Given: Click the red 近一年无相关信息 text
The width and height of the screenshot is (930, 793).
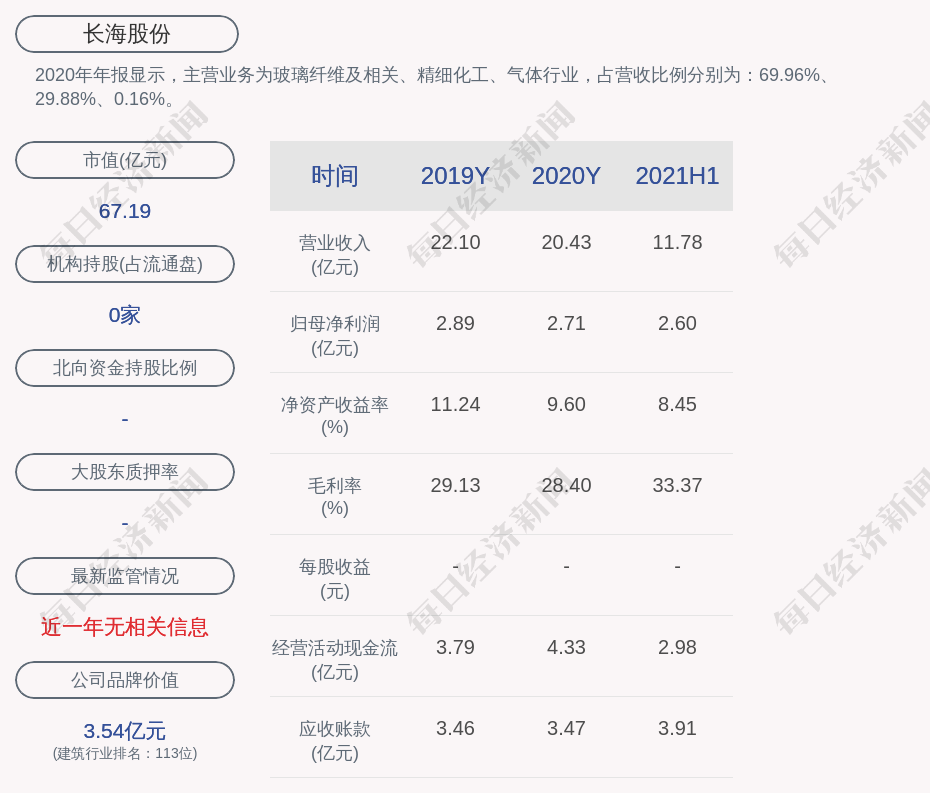Looking at the screenshot, I should (x=125, y=627).
